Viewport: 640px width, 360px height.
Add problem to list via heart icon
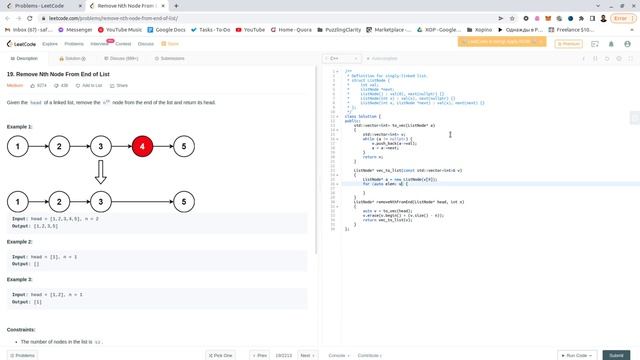tap(78, 86)
